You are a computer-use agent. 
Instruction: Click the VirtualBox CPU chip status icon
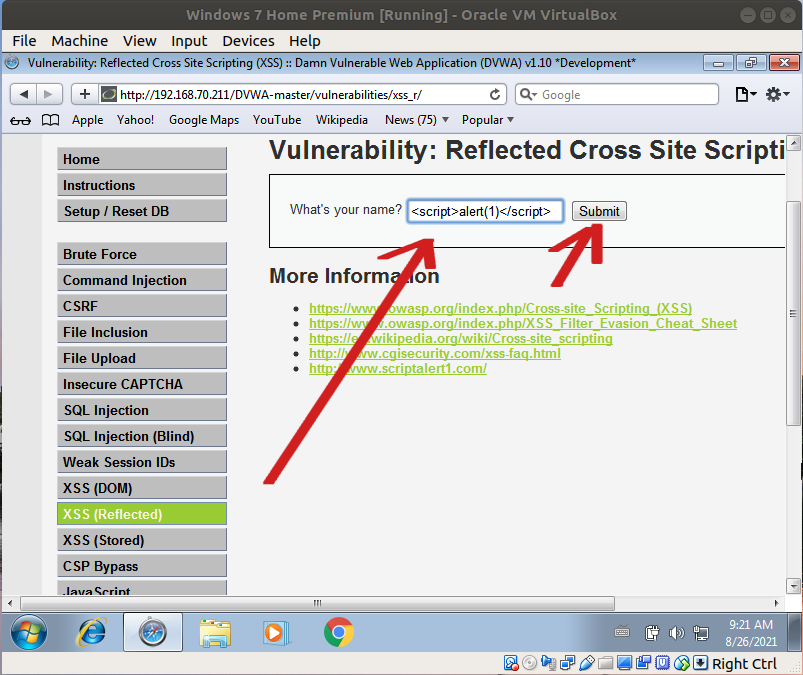[662, 663]
